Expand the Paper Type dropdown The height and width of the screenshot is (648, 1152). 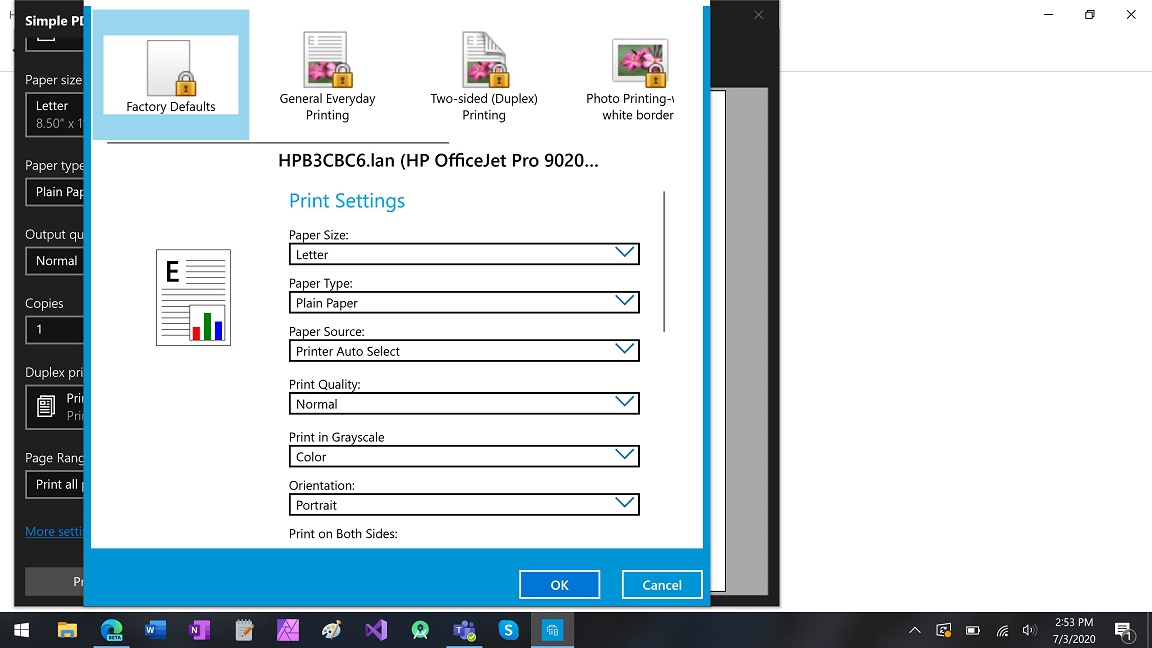(x=464, y=302)
